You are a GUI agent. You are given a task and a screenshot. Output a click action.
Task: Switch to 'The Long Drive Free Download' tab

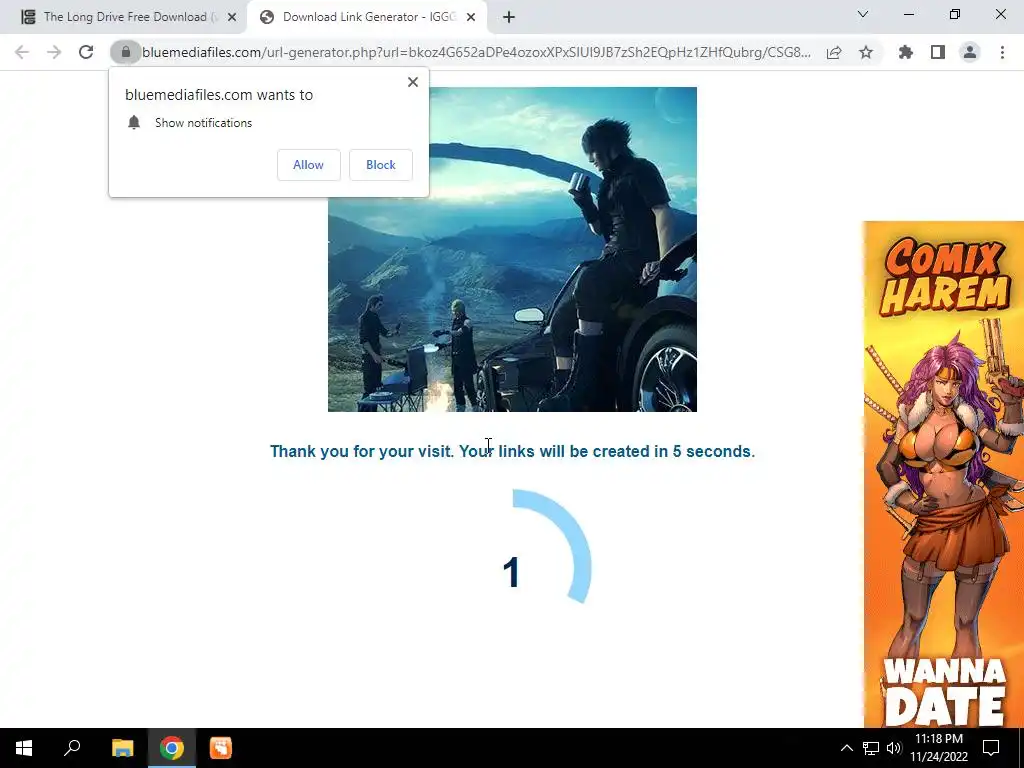pyautogui.click(x=124, y=17)
